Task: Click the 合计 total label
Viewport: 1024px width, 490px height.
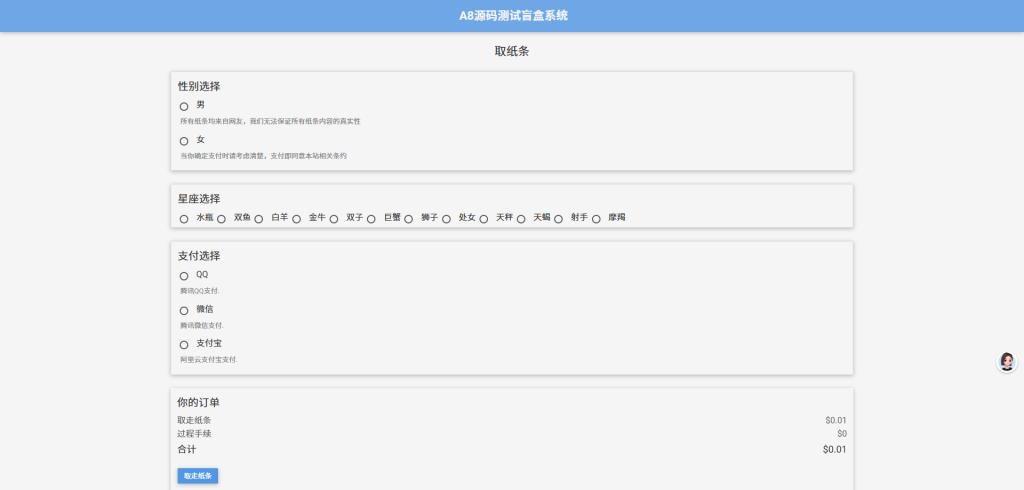Action: [187, 449]
